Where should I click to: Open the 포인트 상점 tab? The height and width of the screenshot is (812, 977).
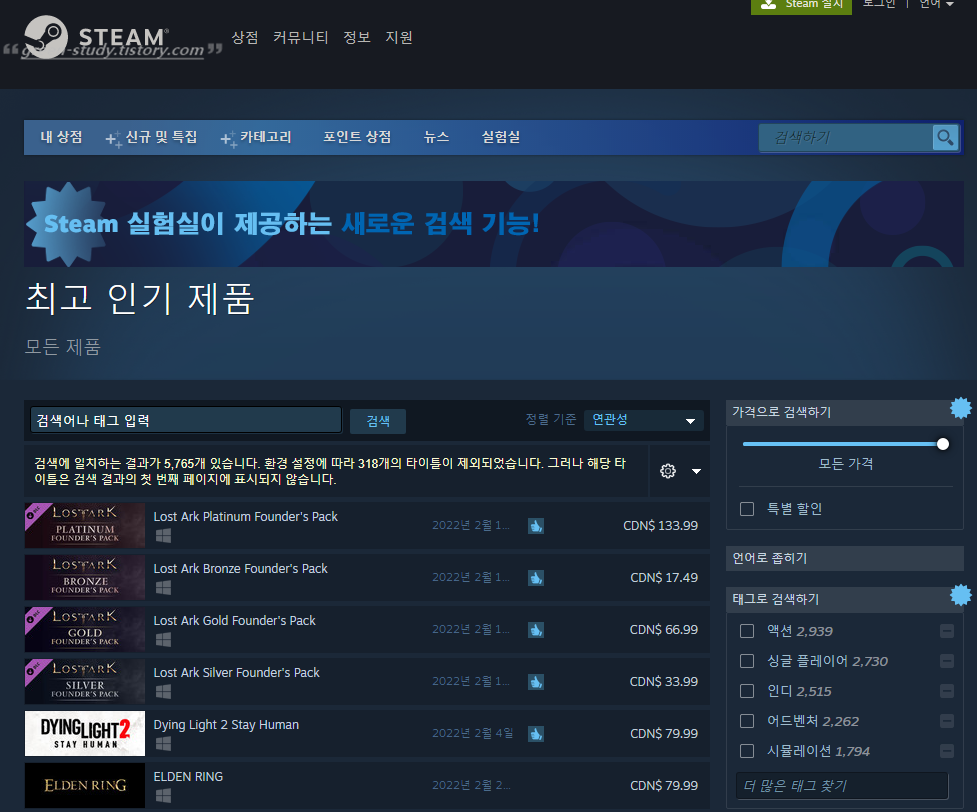[x=357, y=137]
